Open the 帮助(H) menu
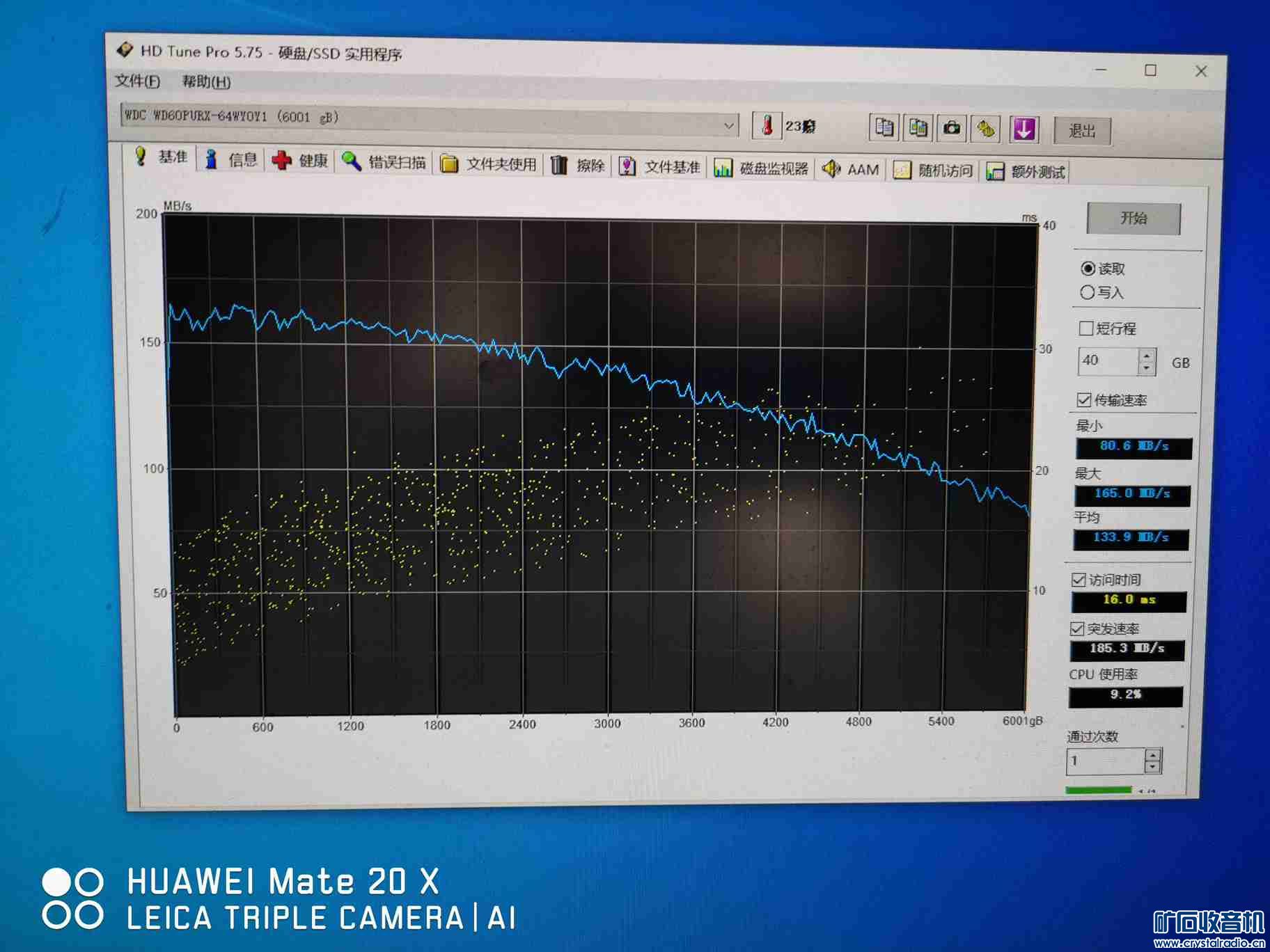1270x952 pixels. [x=206, y=81]
